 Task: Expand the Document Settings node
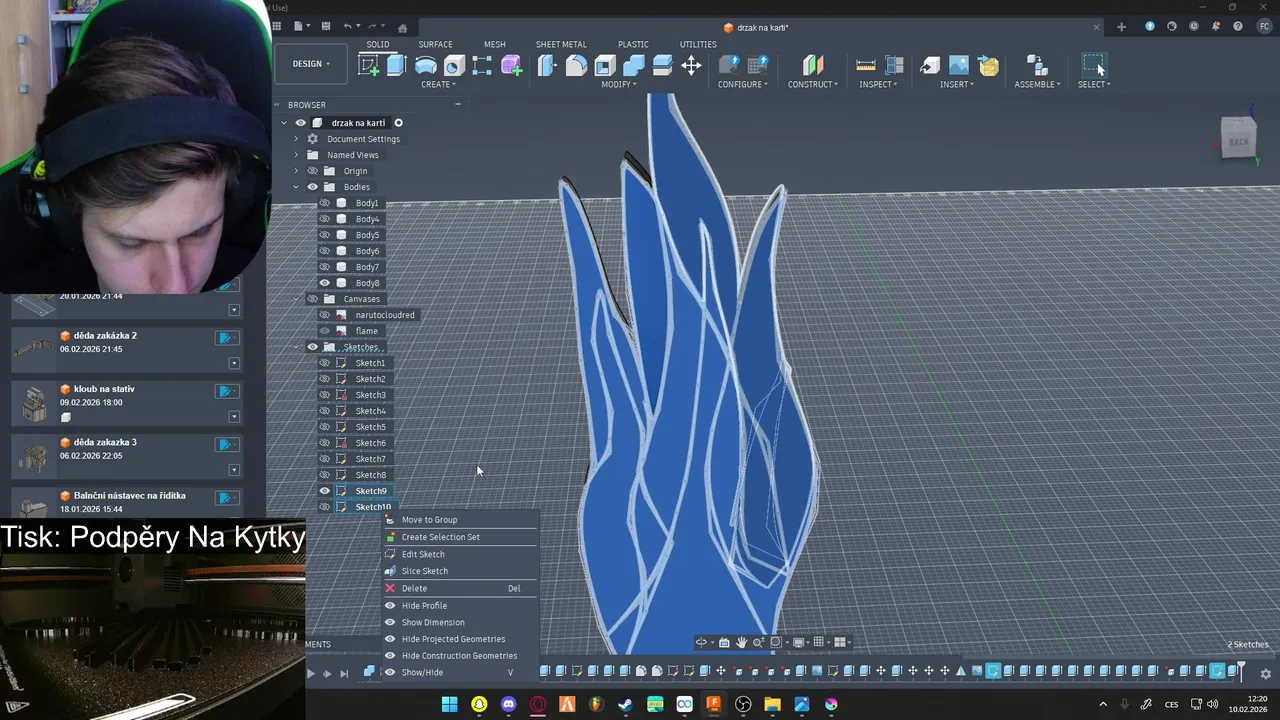click(296, 139)
